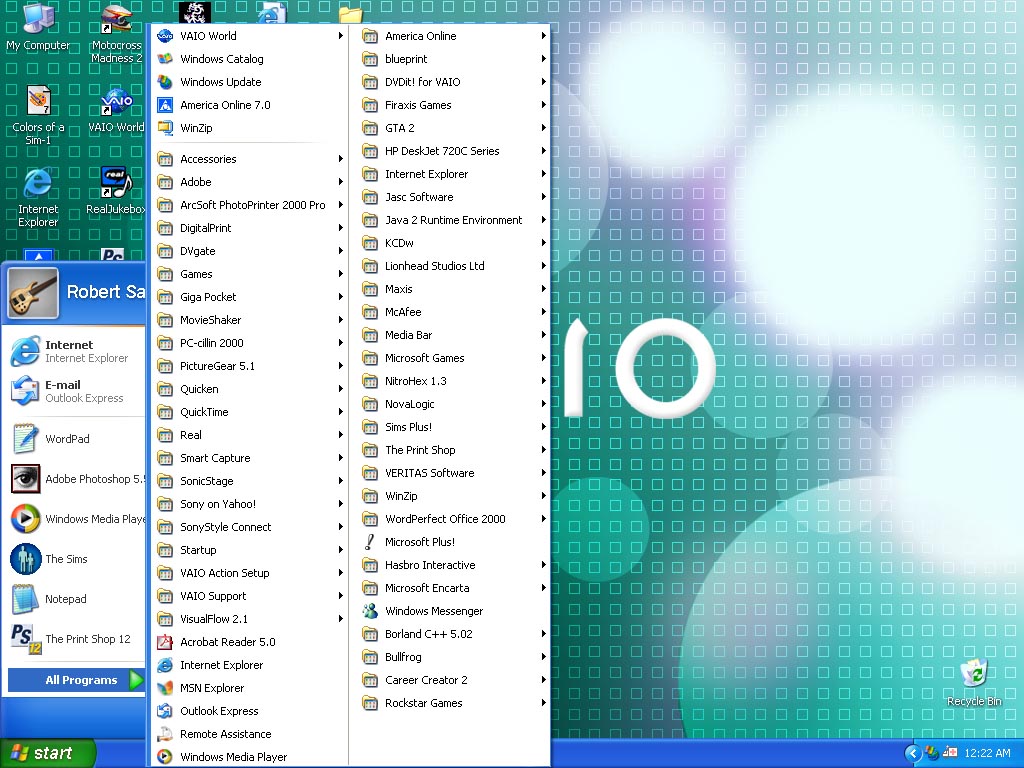Click the All Programs button

(x=76, y=680)
